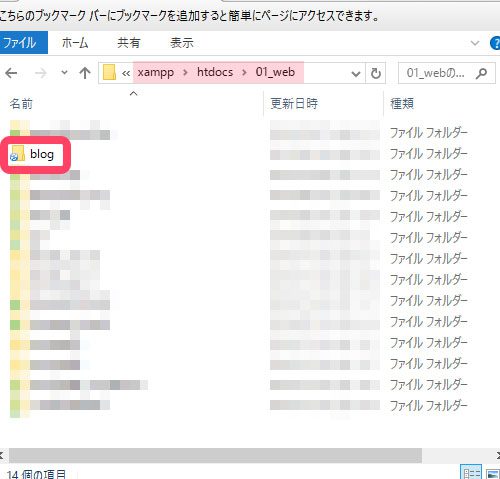The image size is (500, 479).
Task: Click the folder icon in address bar
Action: click(x=109, y=73)
